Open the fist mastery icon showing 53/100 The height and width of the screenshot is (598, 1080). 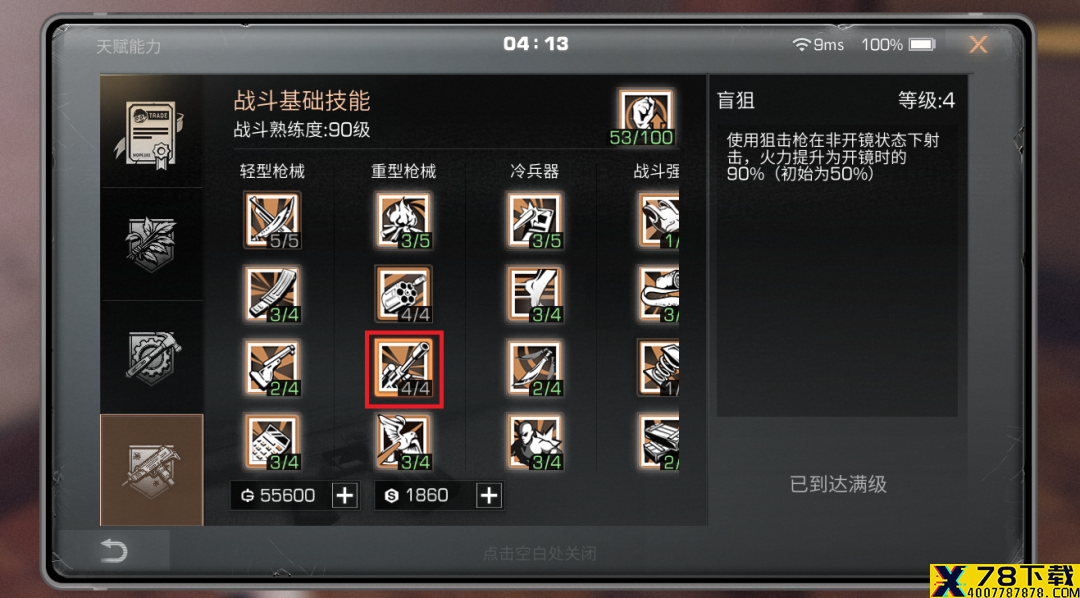tap(646, 117)
